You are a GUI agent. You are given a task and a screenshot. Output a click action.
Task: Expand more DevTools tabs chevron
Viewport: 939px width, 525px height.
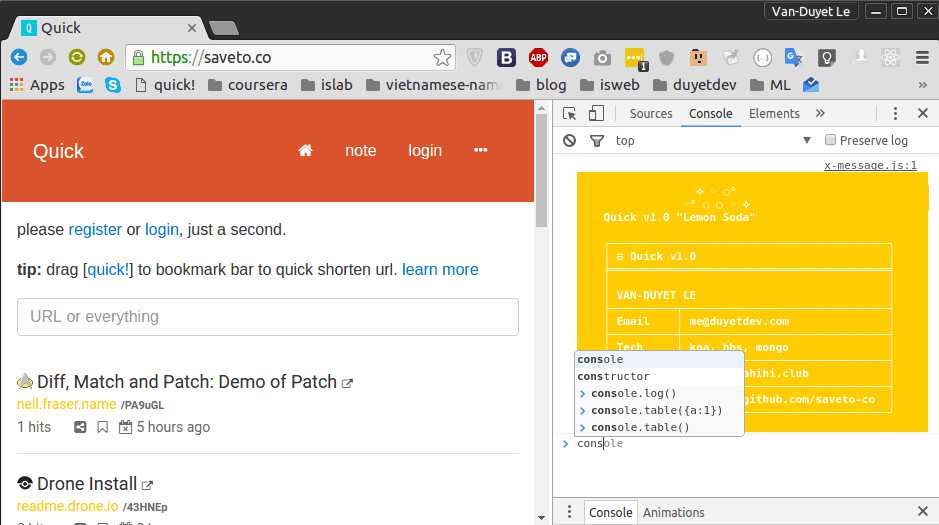pyautogui.click(x=820, y=114)
